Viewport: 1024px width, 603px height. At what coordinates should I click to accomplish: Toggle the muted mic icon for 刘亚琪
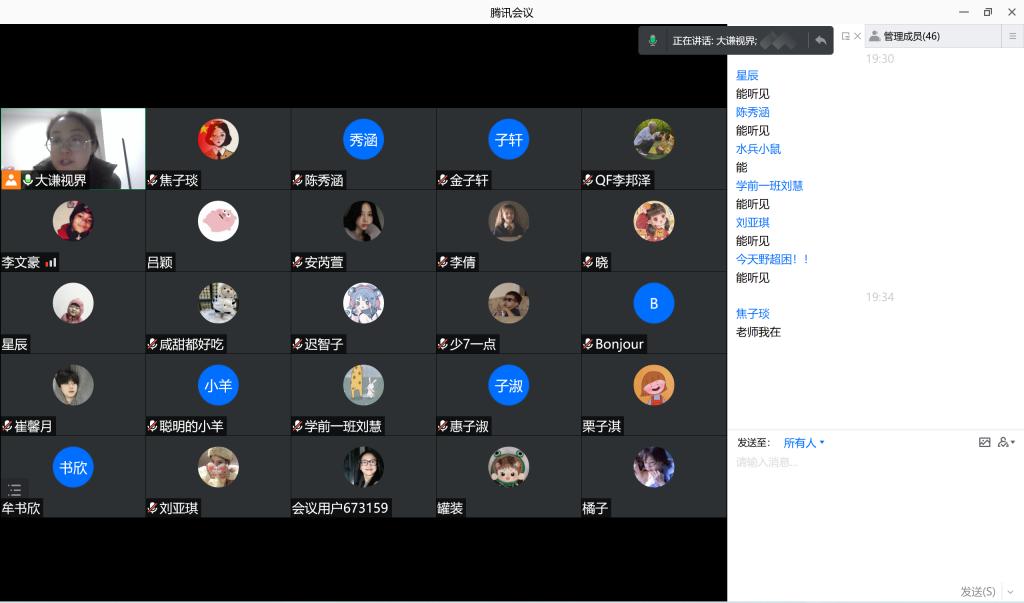tap(153, 508)
